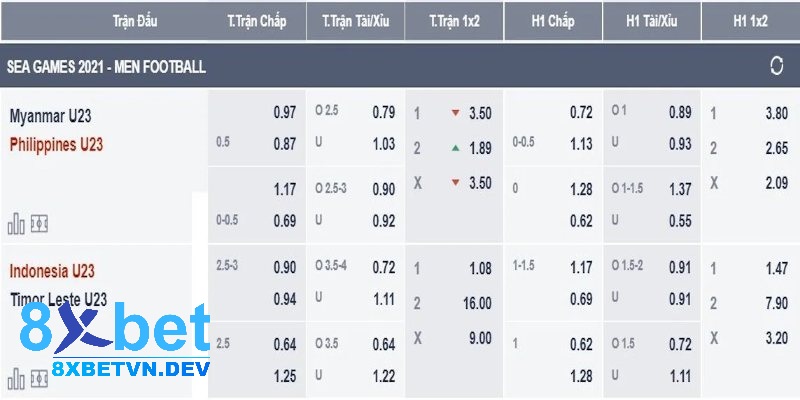Choose H1 1x2 draw odds 2.09

point(777,183)
